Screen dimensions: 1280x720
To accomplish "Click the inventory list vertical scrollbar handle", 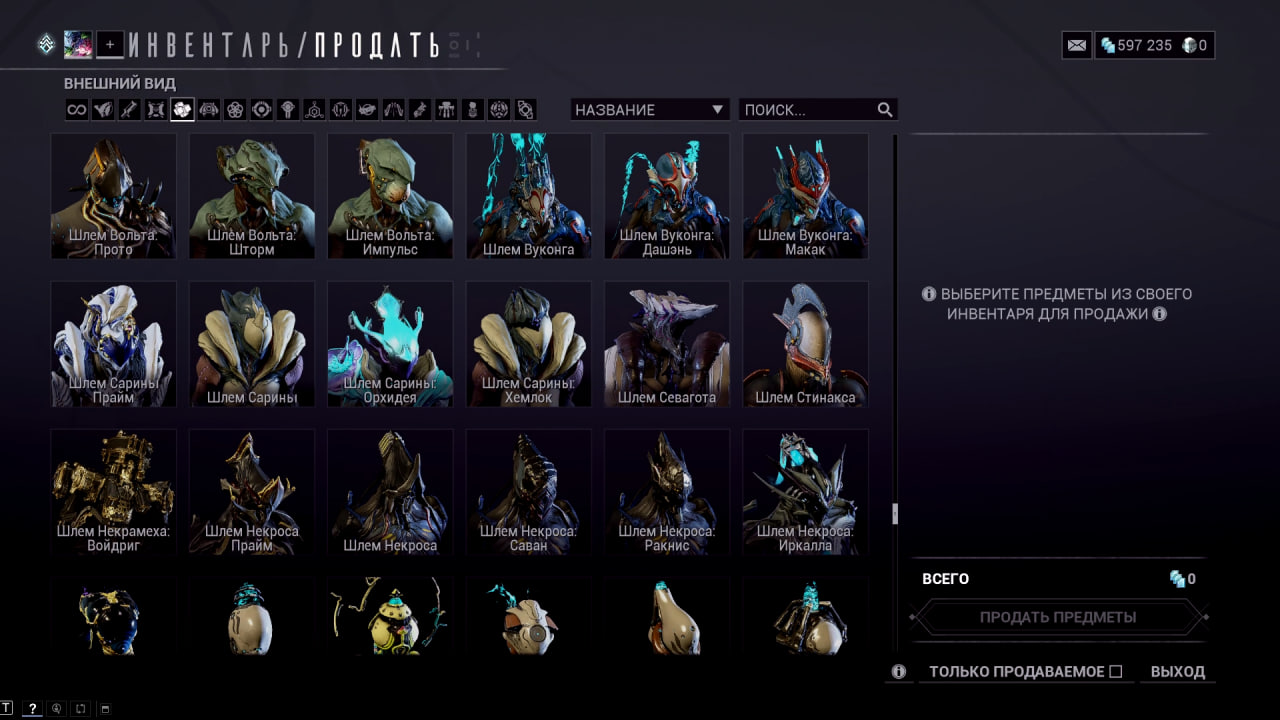I will [x=895, y=514].
